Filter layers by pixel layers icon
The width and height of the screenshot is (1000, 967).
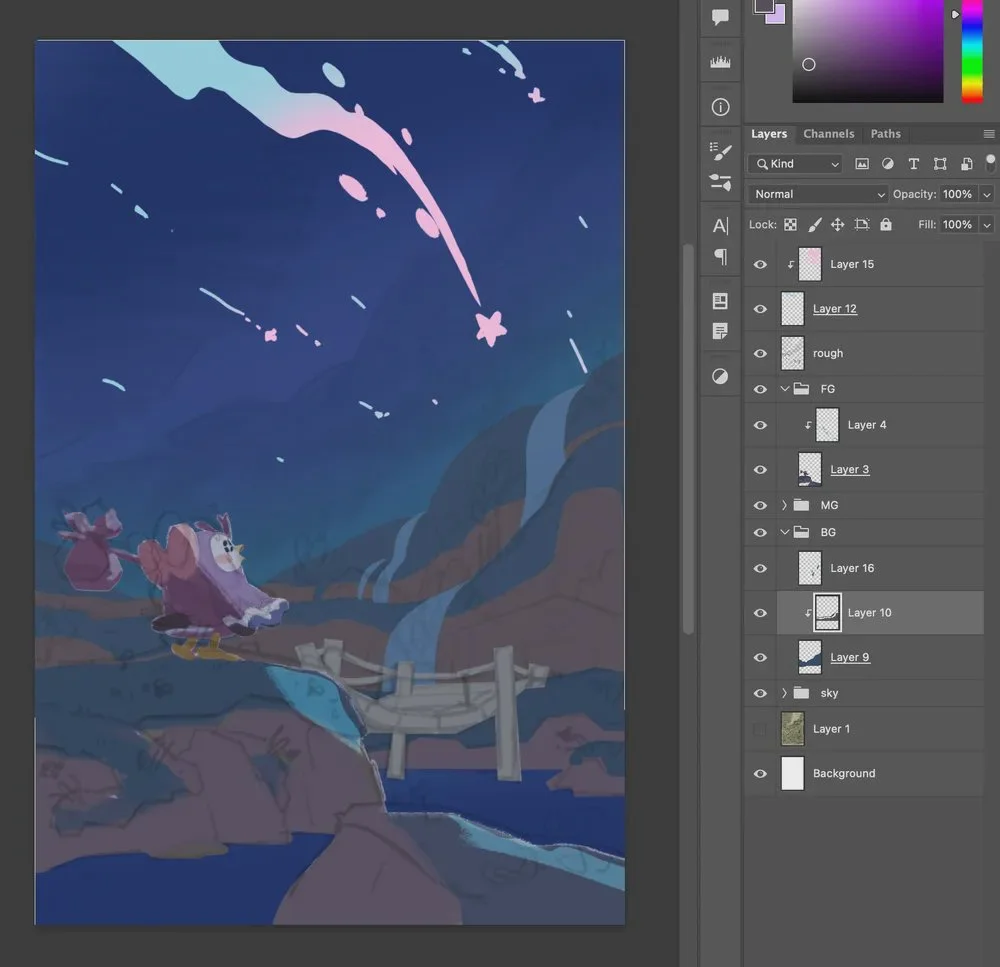click(862, 164)
